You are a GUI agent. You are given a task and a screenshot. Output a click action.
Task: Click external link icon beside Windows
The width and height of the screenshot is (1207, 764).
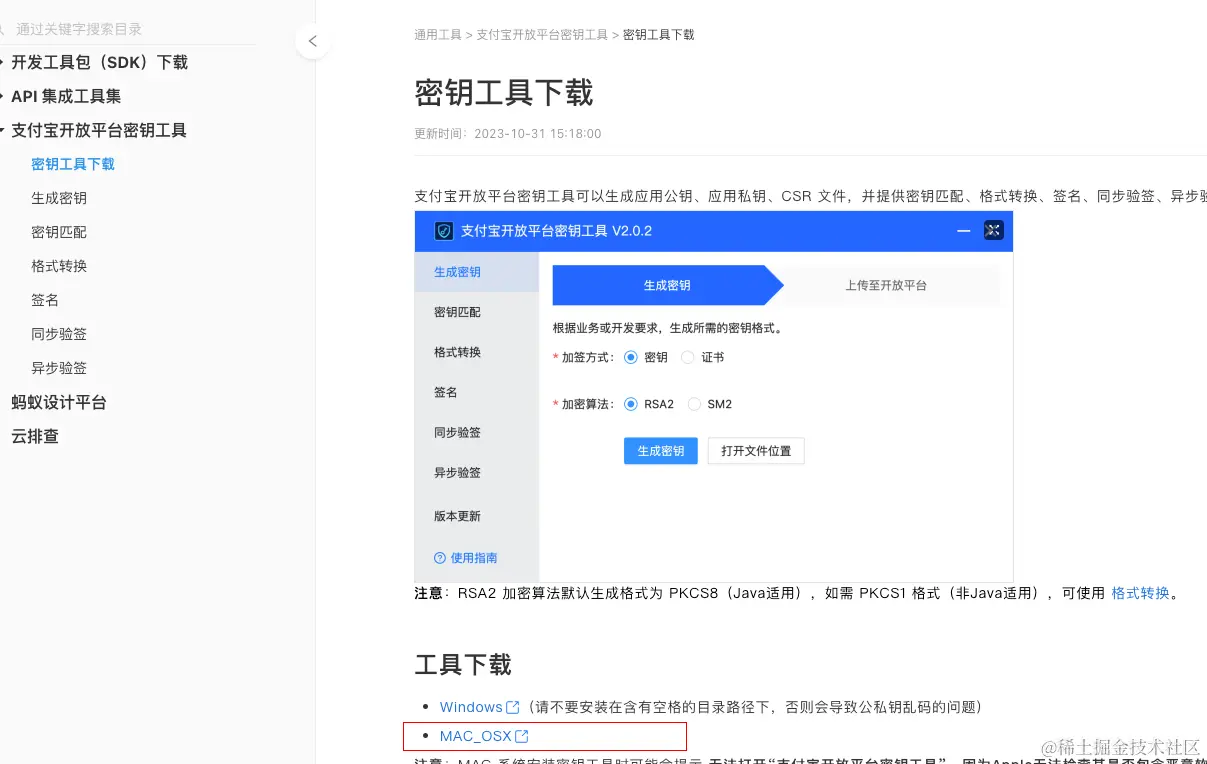(513, 707)
